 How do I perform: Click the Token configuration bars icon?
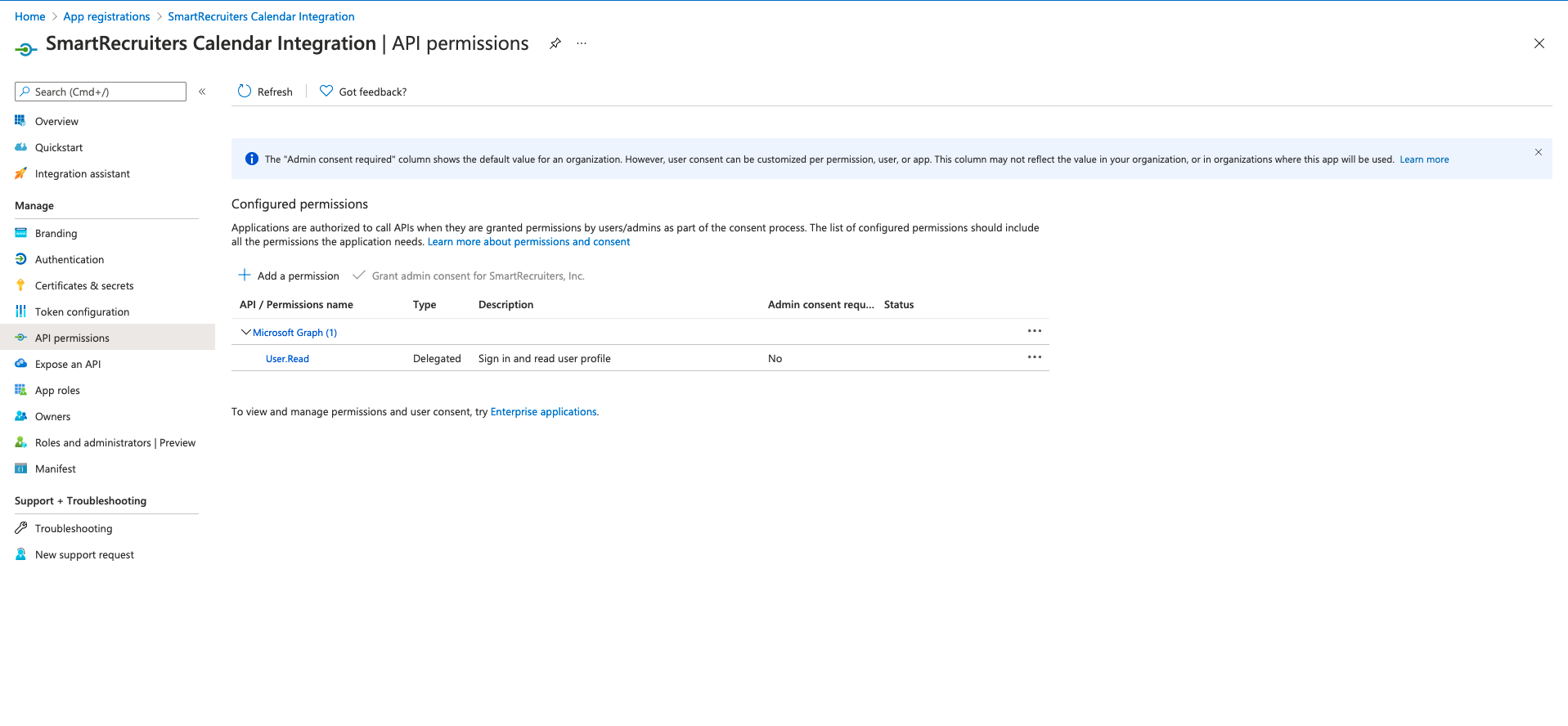(x=20, y=311)
